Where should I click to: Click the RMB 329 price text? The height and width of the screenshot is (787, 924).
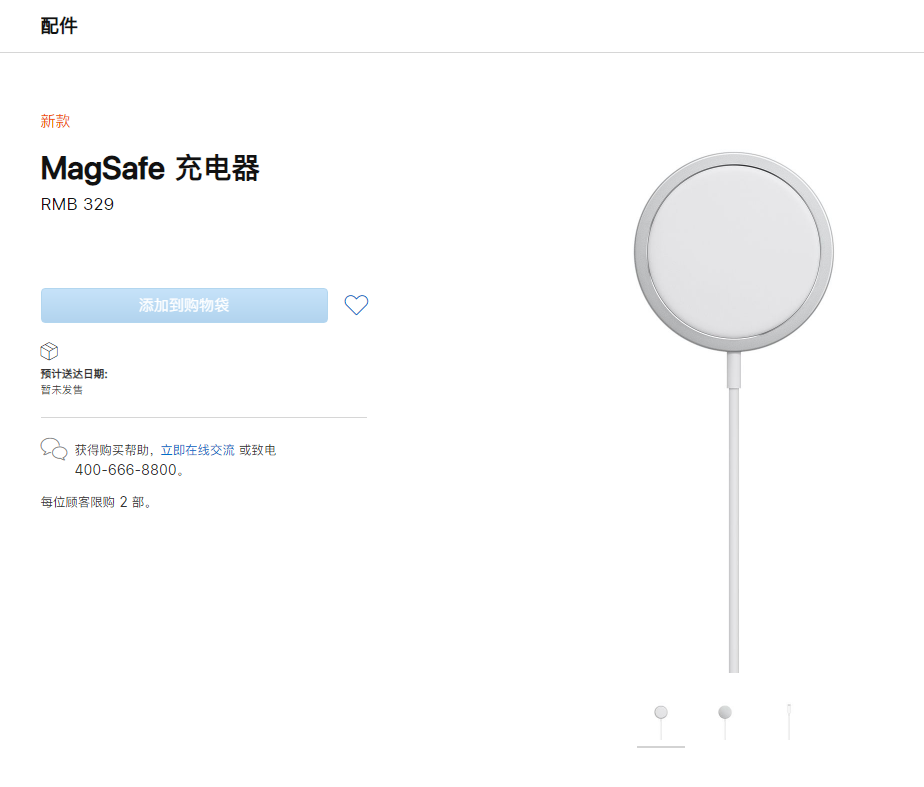tap(75, 204)
